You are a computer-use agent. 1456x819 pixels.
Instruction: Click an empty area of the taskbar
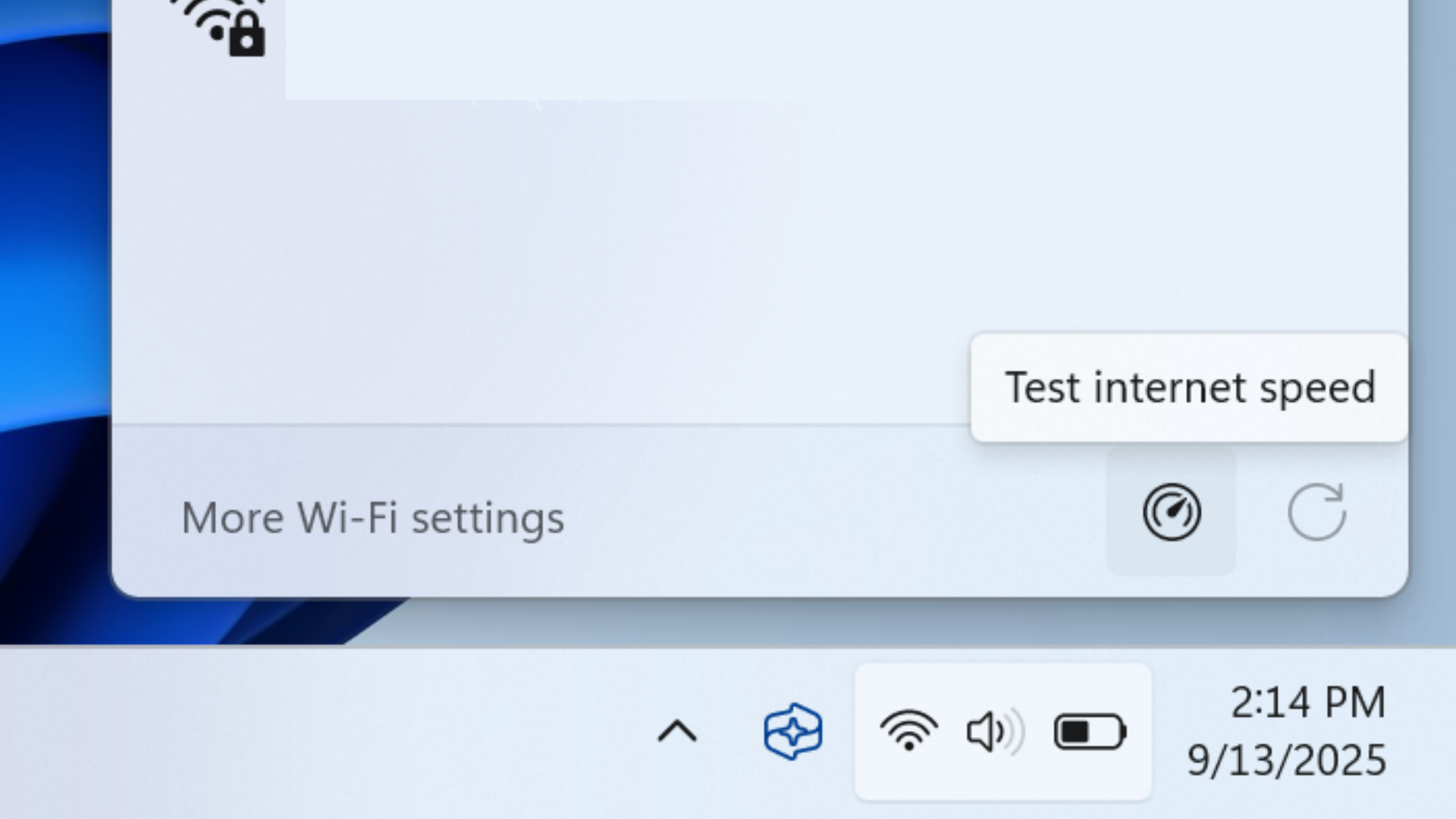[x=303, y=733]
